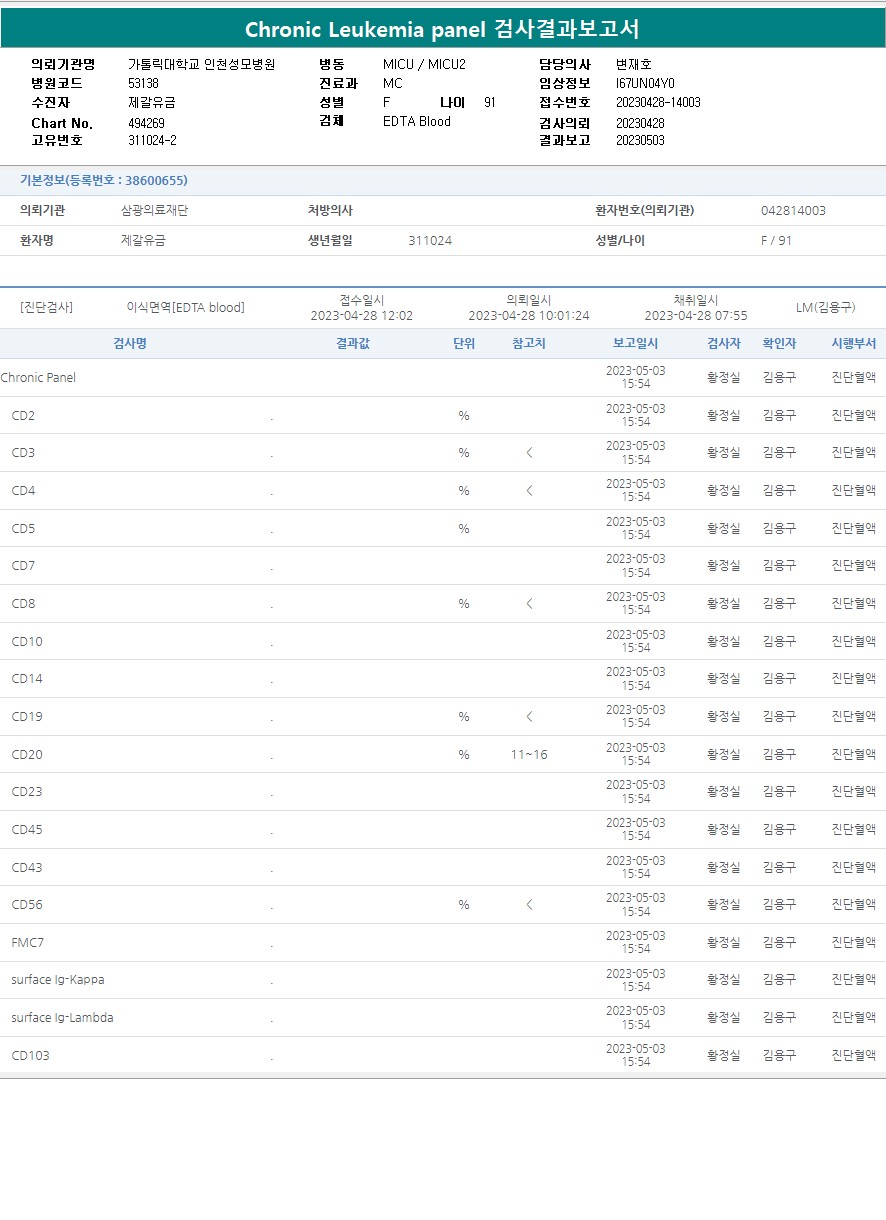
Task: Select the CD20 reference range 11~16
Action: pos(529,755)
